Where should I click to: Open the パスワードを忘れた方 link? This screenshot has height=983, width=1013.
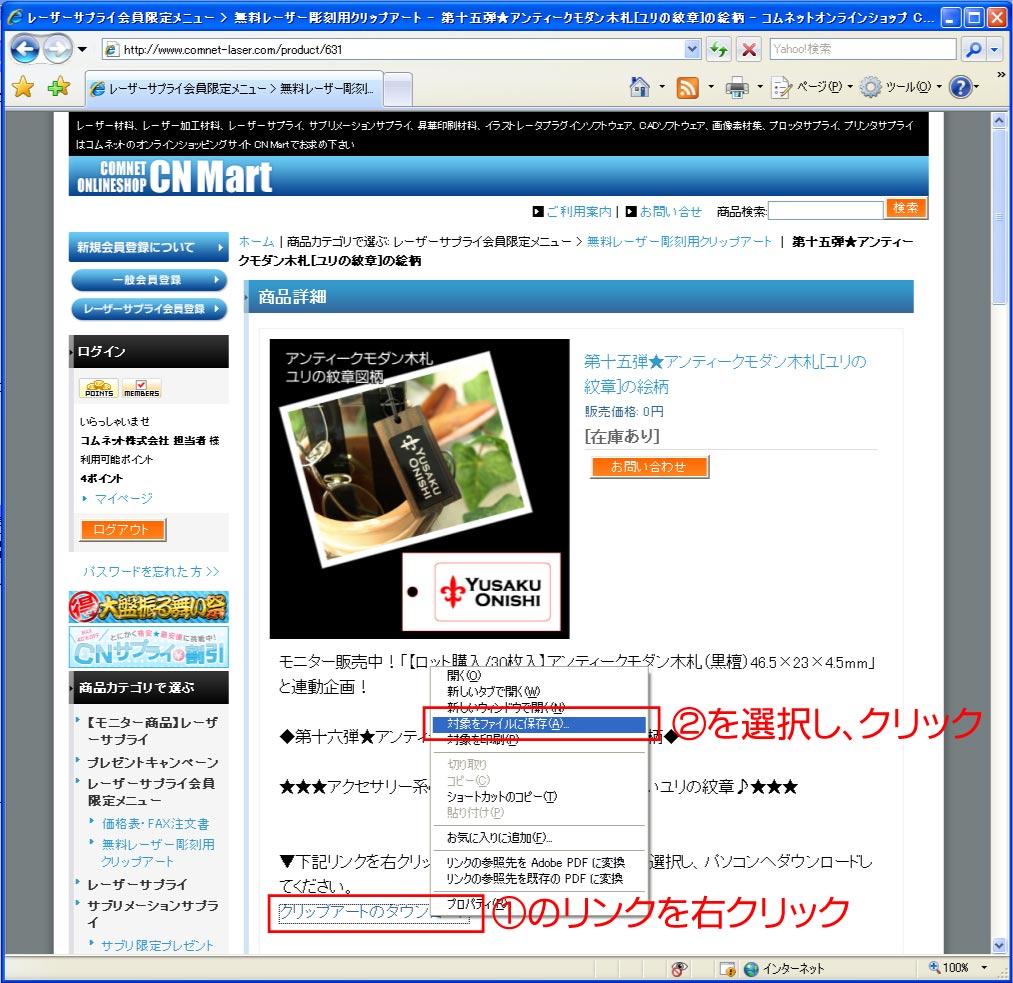[151, 572]
